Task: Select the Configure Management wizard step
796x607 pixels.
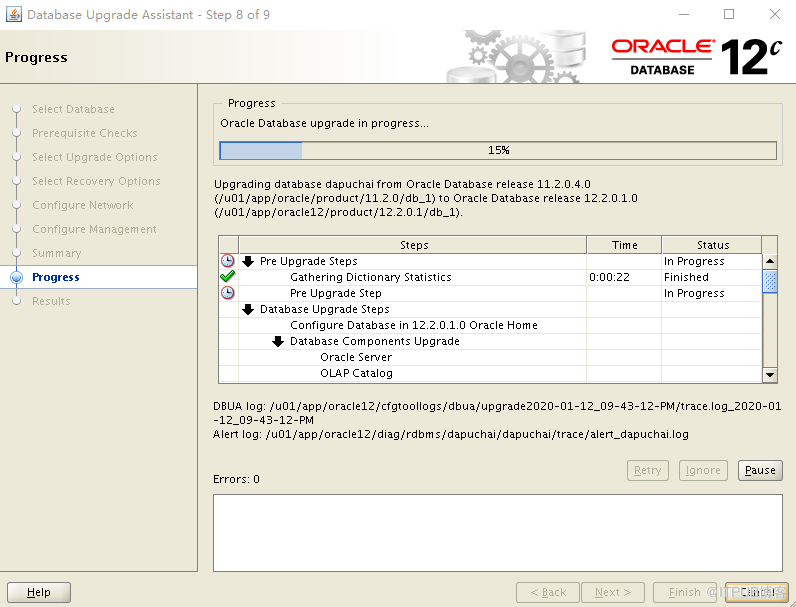Action: 94,229
